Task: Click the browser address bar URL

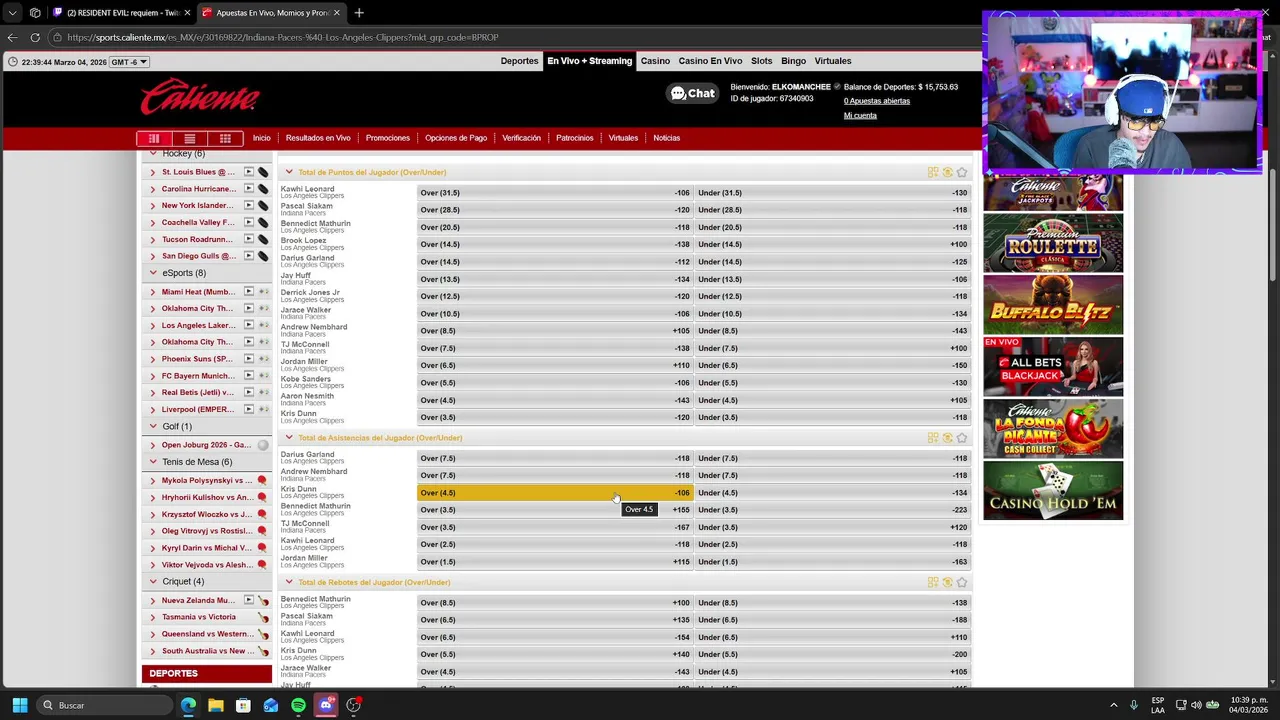Action: [x=283, y=37]
